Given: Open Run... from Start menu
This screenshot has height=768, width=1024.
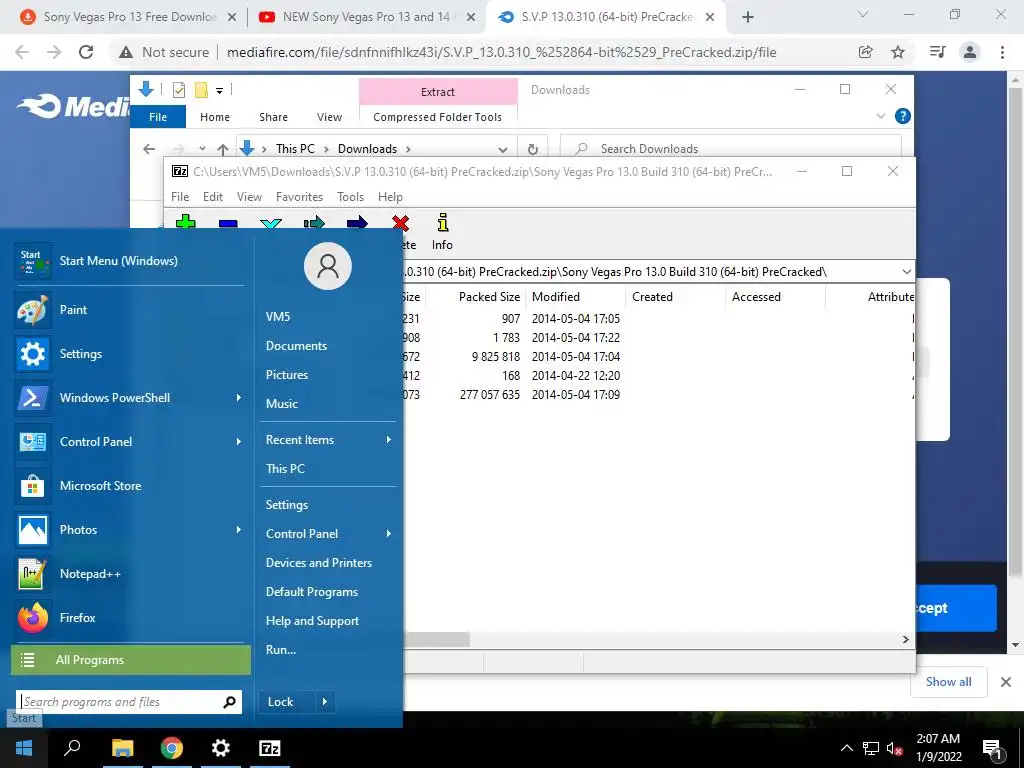Looking at the screenshot, I should pyautogui.click(x=281, y=650).
